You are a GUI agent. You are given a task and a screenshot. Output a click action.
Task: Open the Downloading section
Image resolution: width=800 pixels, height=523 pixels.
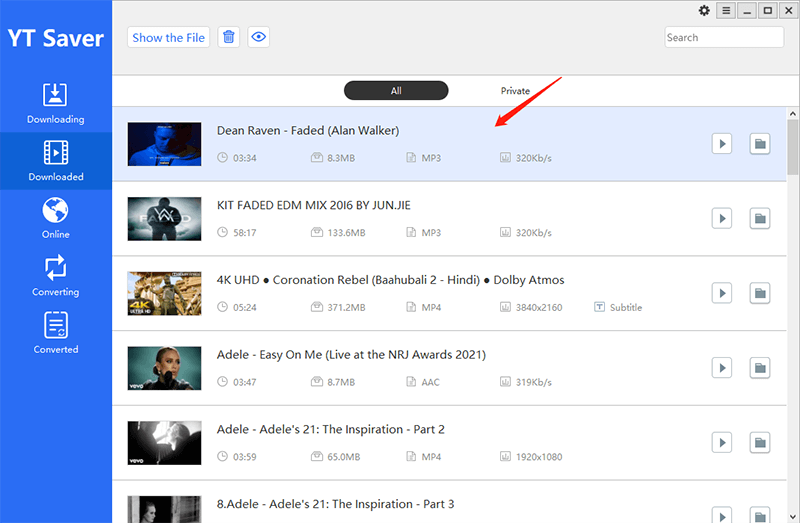click(56, 104)
